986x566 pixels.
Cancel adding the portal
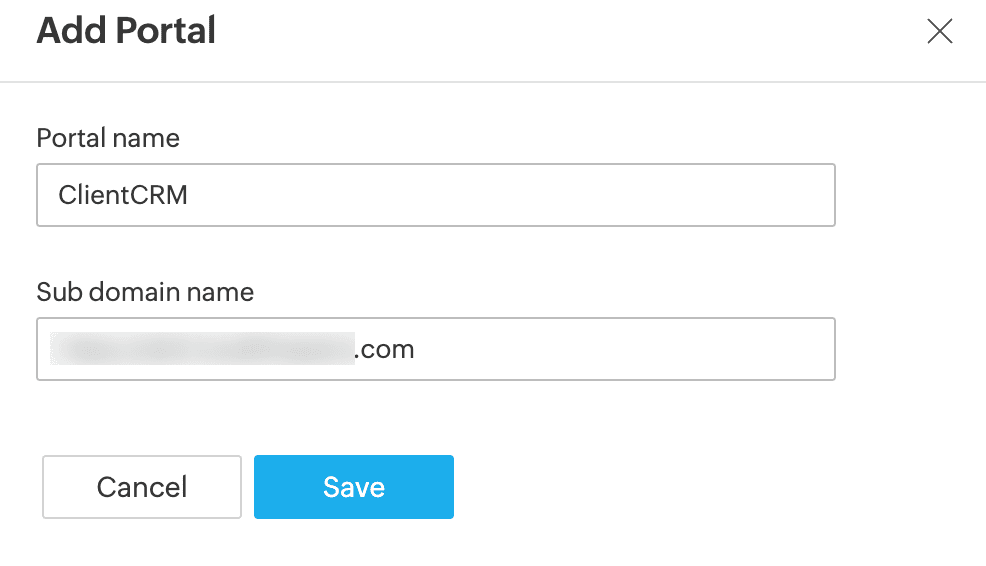click(141, 487)
